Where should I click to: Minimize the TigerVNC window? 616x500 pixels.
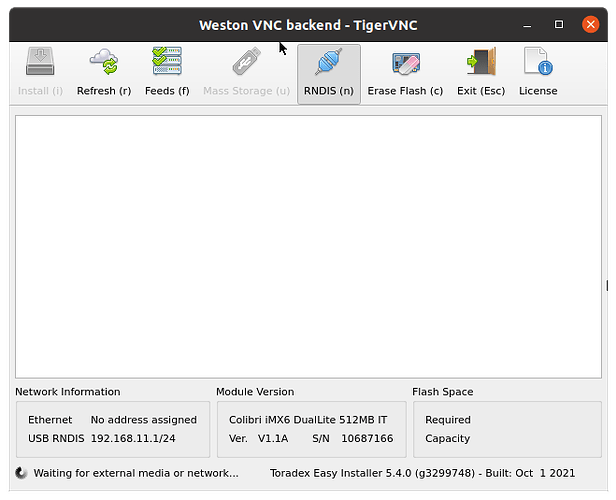pyautogui.click(x=527, y=26)
